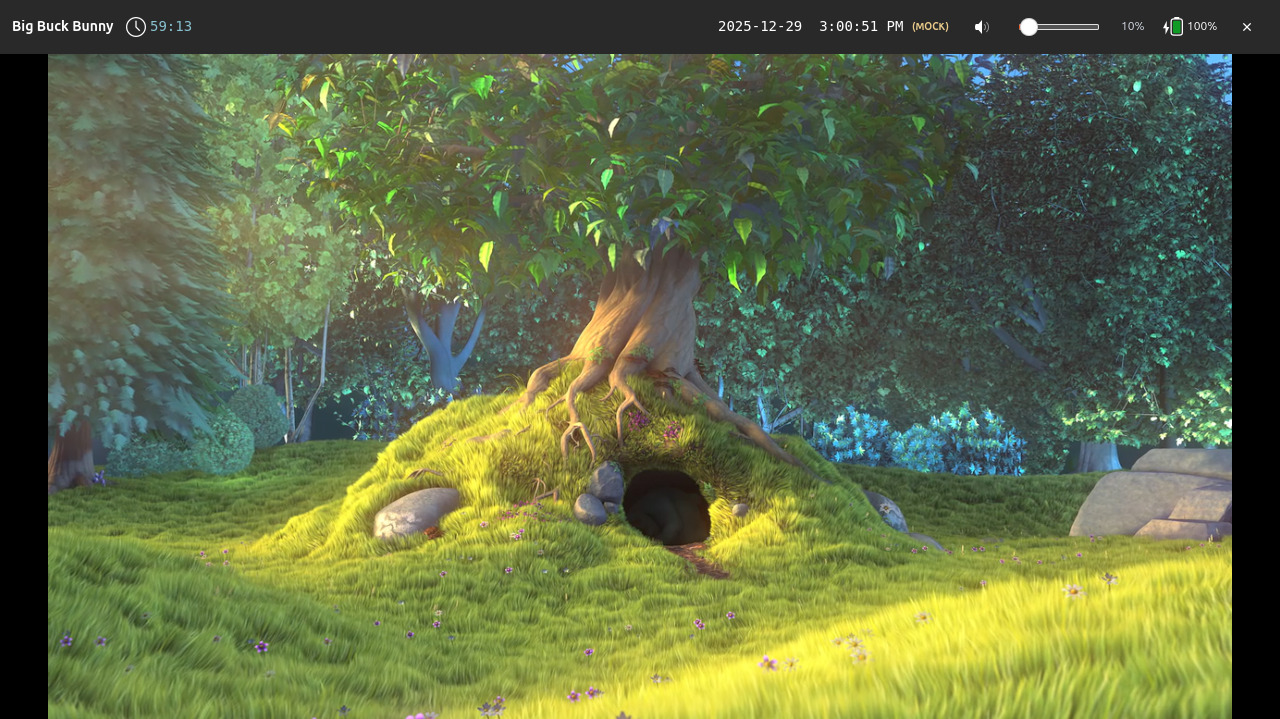
Task: Click the battery icon in the status bar
Action: [1177, 26]
